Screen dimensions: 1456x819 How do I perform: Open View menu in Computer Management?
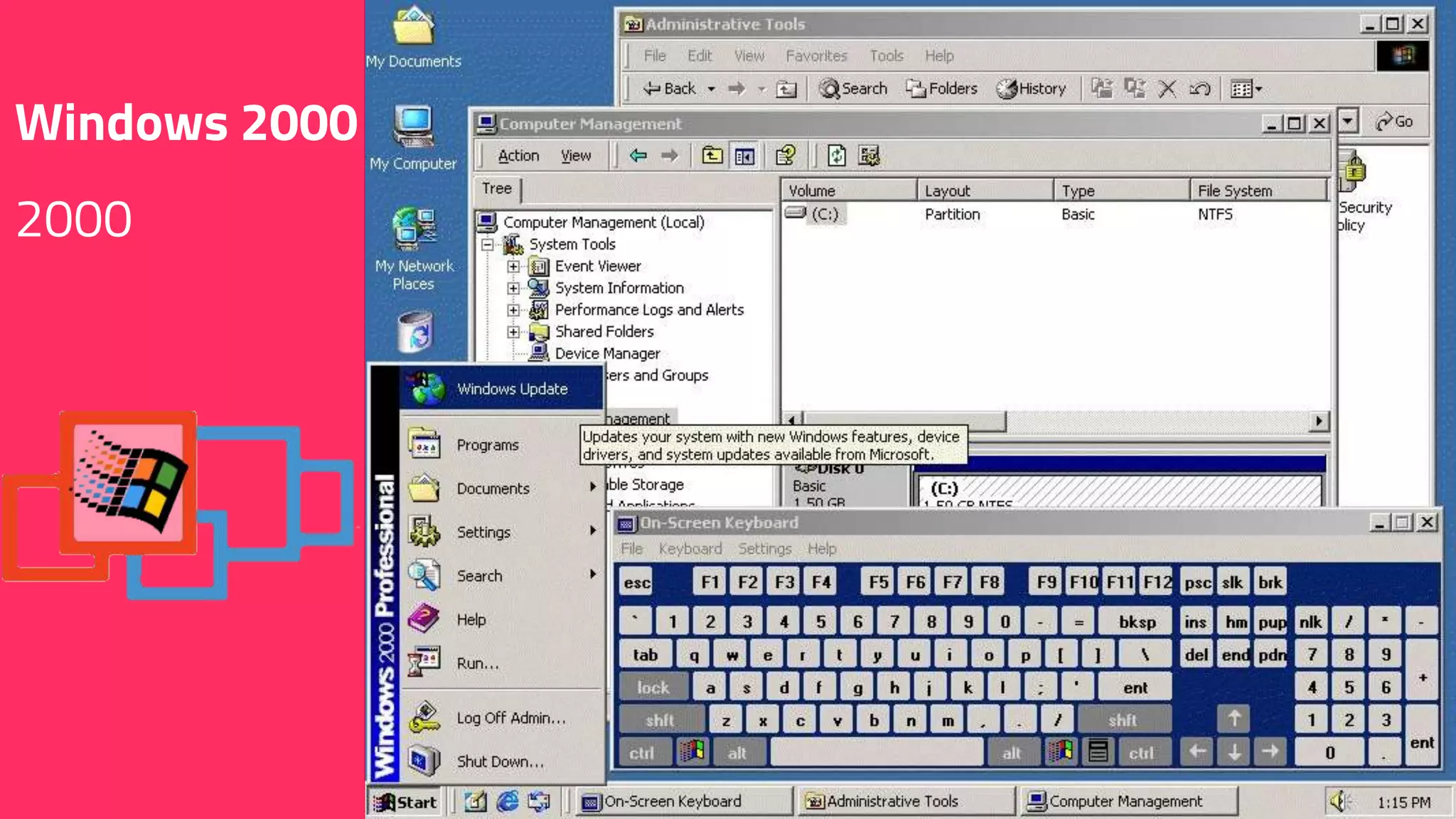575,156
